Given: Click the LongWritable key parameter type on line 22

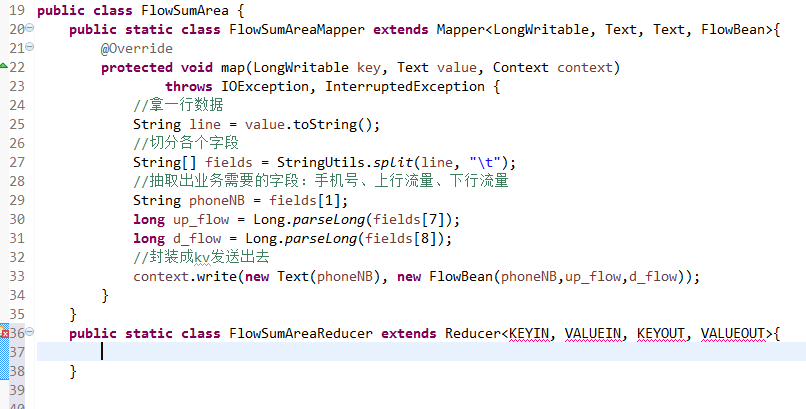Looking at the screenshot, I should tap(301, 67).
